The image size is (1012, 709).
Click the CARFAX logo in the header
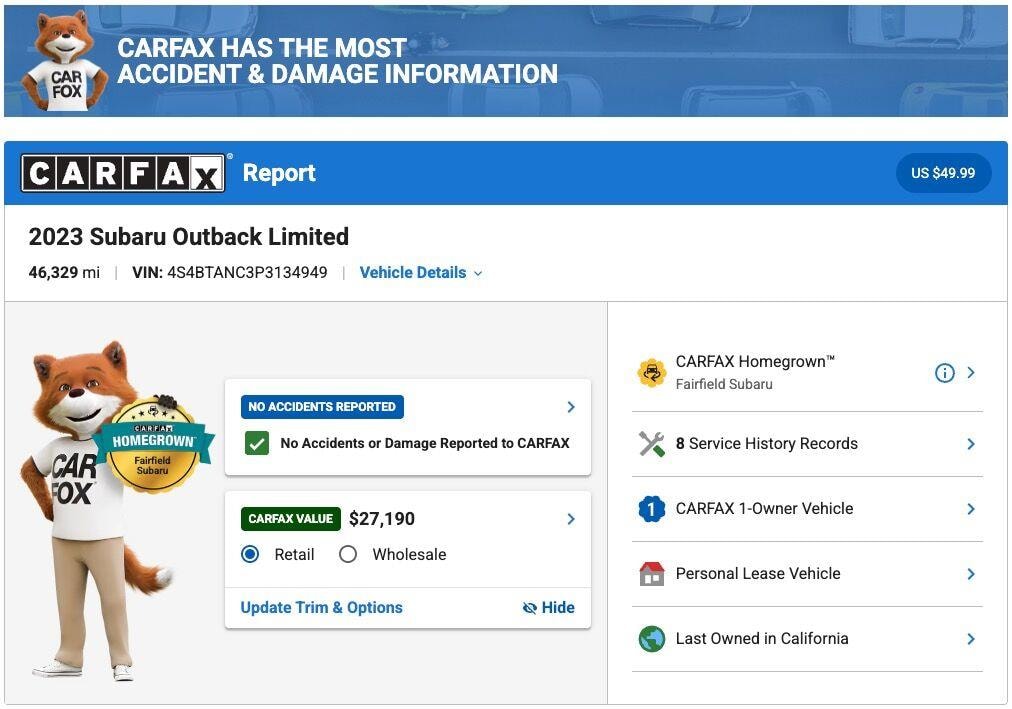(123, 173)
